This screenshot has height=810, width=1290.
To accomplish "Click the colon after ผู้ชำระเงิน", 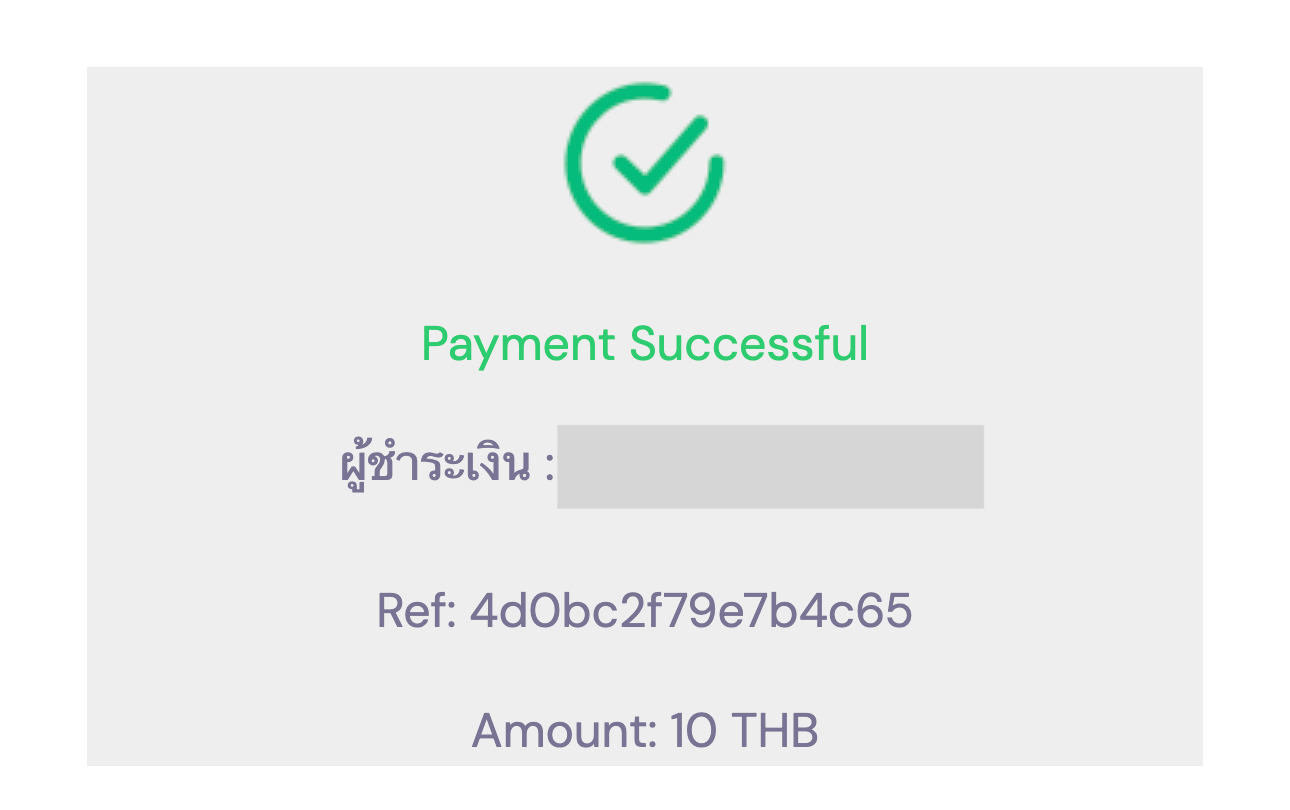I will pos(549,468).
